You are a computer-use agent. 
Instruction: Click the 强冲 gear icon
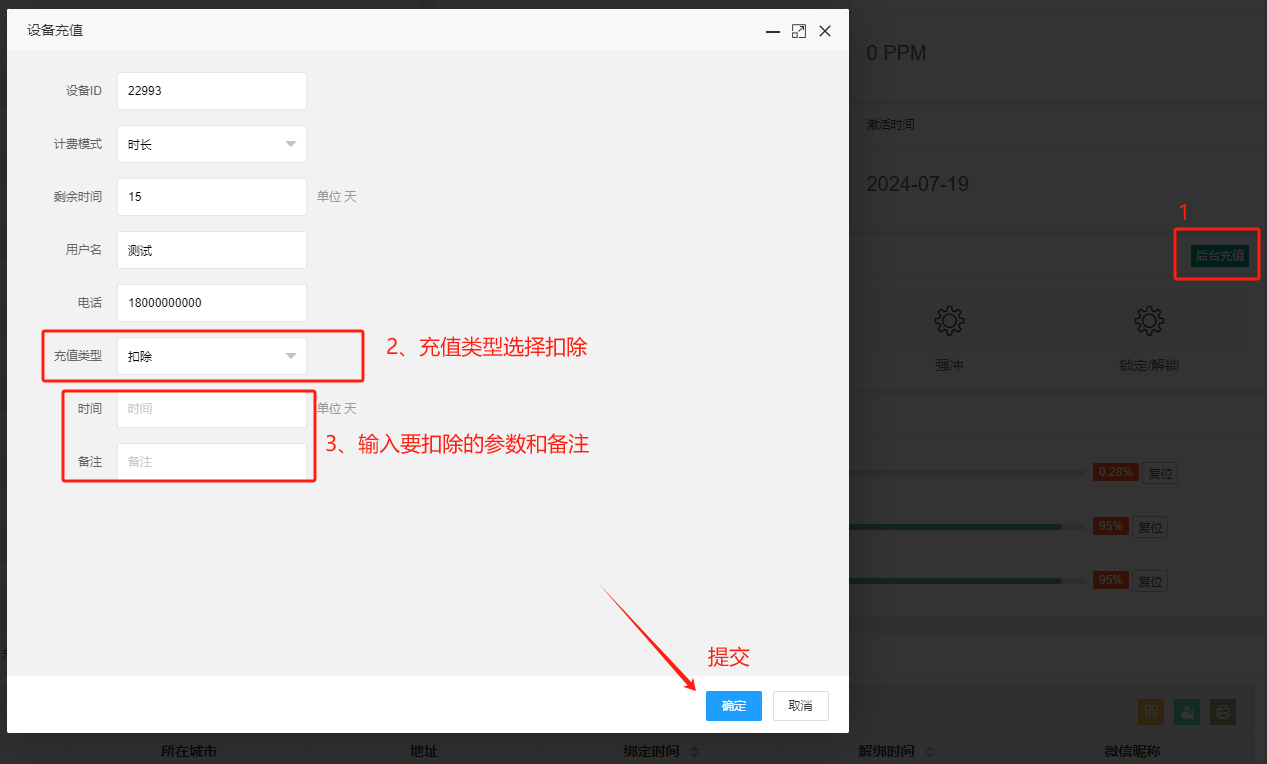pyautogui.click(x=948, y=321)
